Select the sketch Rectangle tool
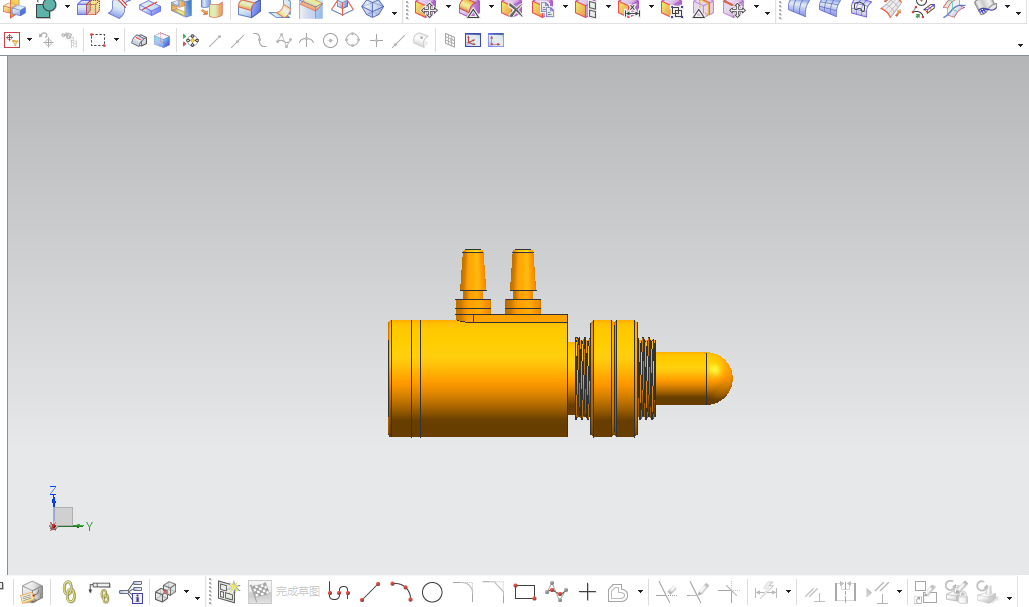Viewport: 1029px width, 607px height. click(x=525, y=593)
